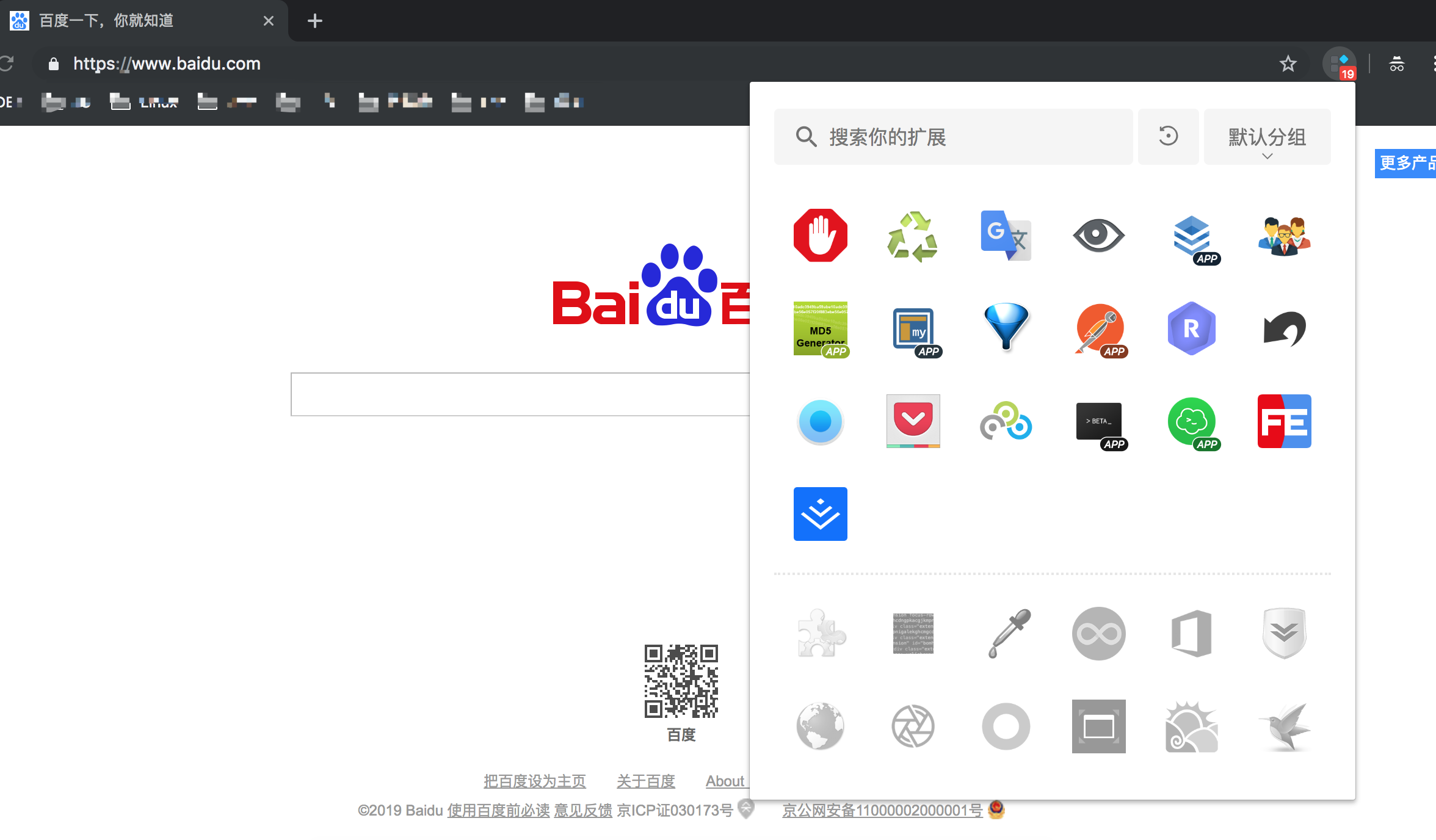This screenshot has width=1436, height=840.
Task: Click the 使用百度前必读 link
Action: [x=498, y=810]
